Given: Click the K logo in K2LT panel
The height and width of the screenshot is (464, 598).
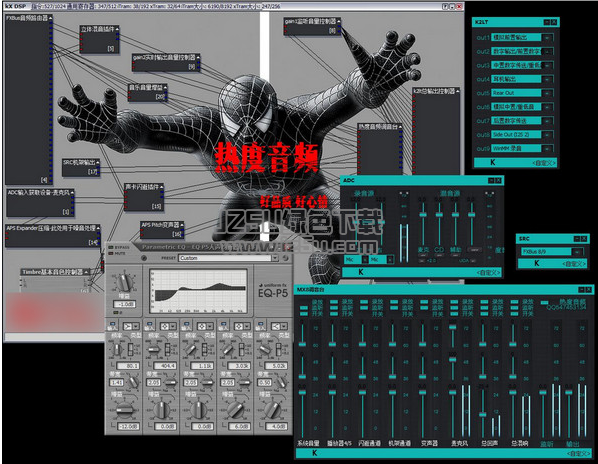Looking at the screenshot, I should (x=493, y=163).
